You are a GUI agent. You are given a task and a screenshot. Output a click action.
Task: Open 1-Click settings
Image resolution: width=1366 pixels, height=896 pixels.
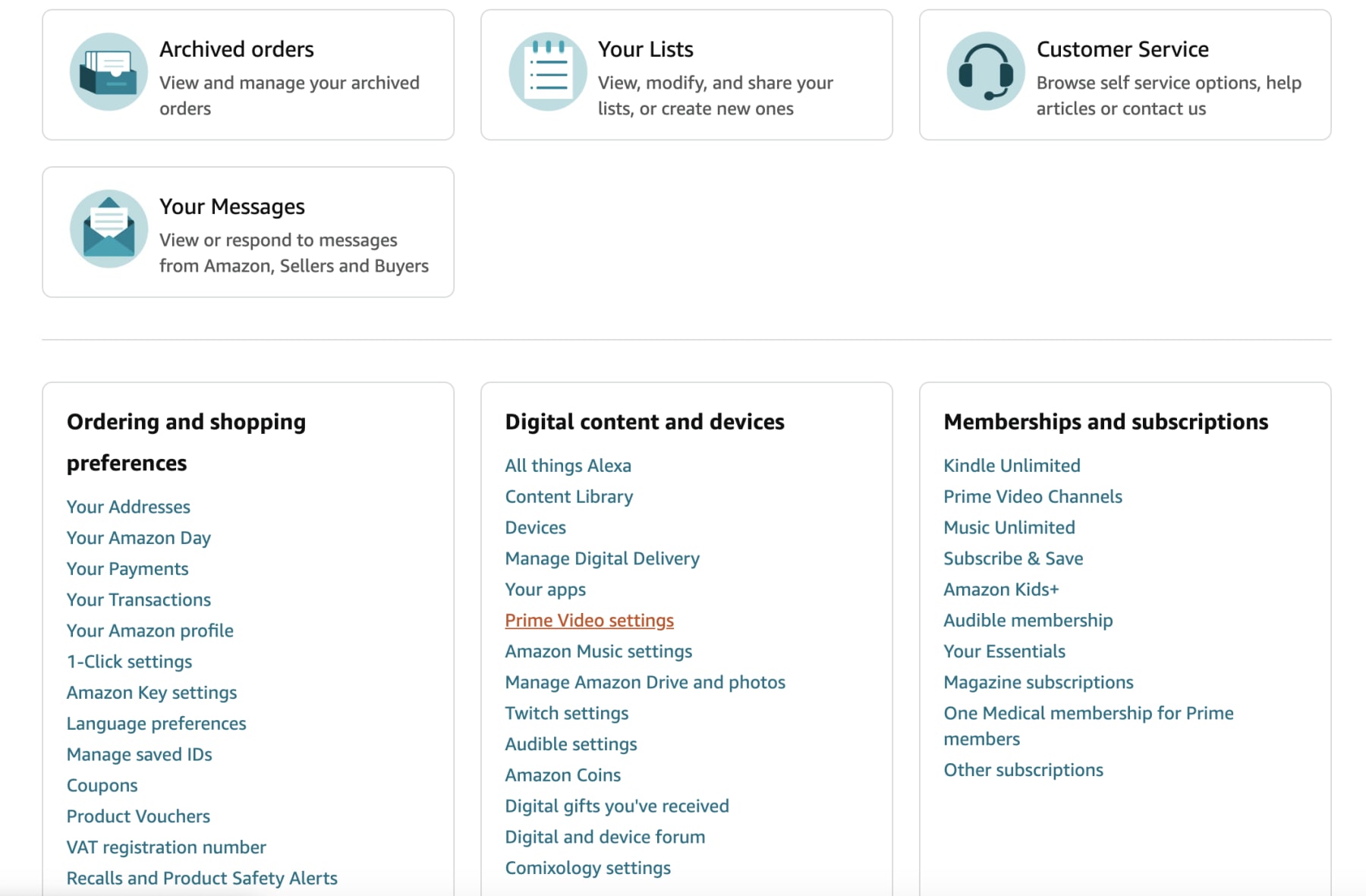click(x=129, y=662)
